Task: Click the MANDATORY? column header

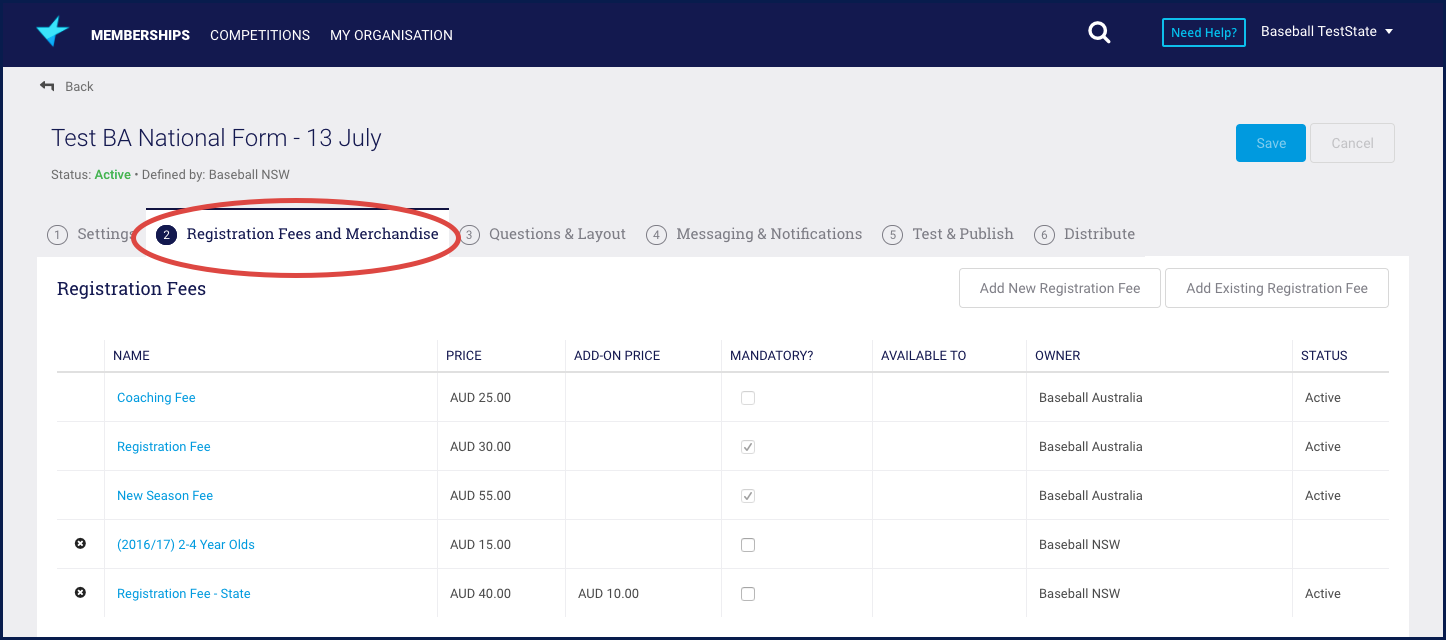Action: pyautogui.click(x=772, y=355)
